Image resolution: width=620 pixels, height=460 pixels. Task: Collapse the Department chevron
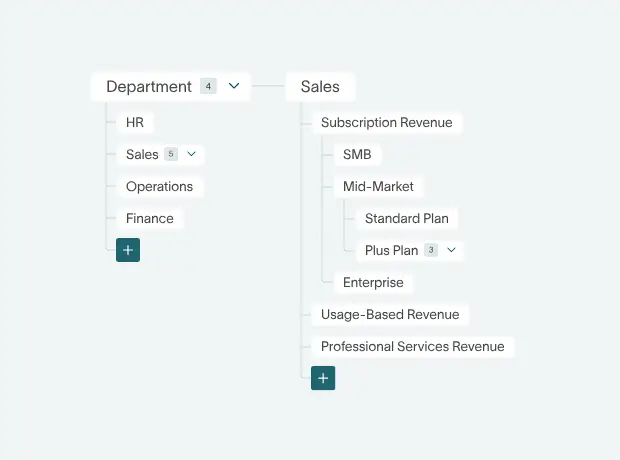pos(234,86)
